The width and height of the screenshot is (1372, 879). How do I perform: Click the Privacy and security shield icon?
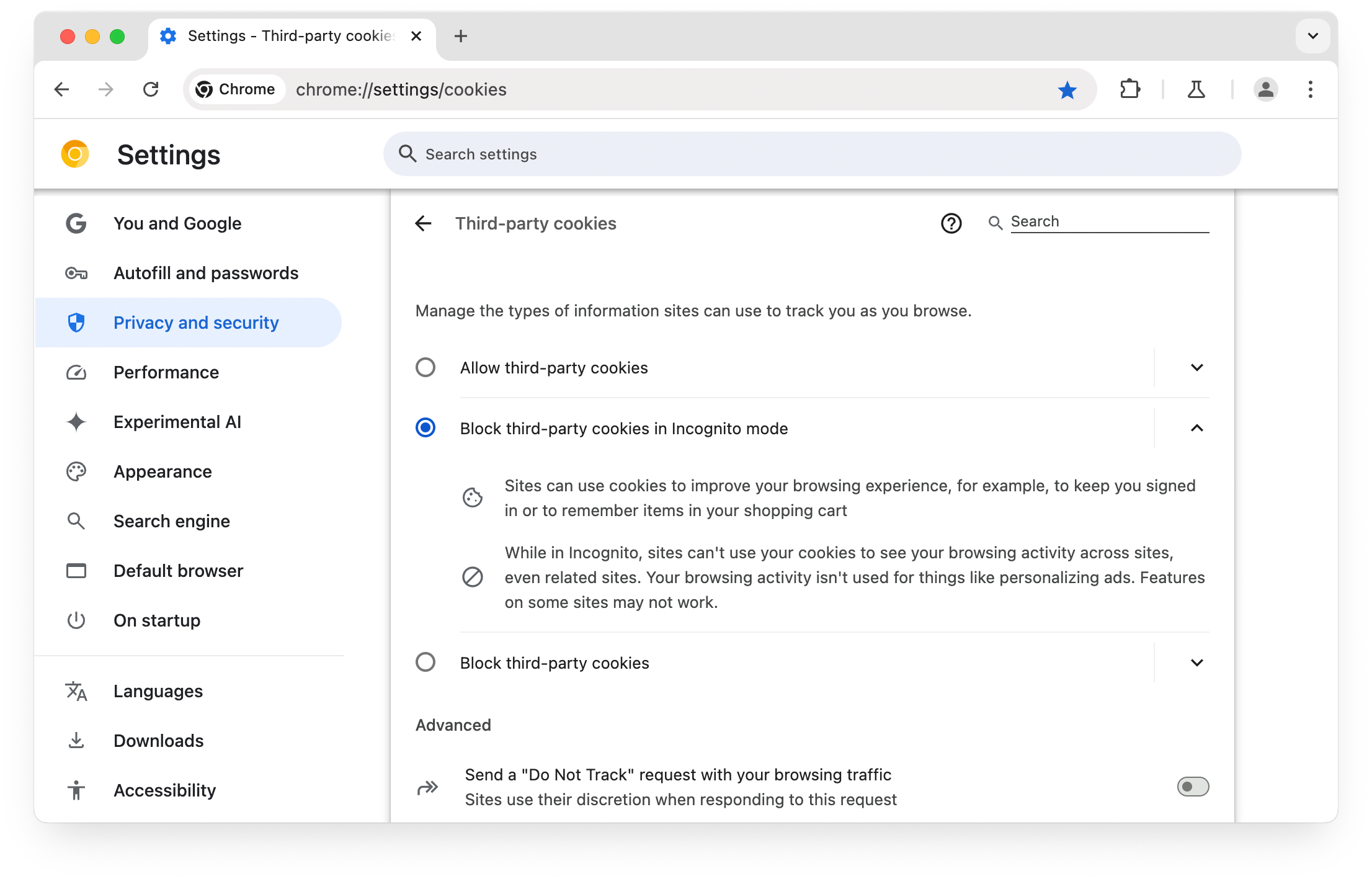(77, 322)
